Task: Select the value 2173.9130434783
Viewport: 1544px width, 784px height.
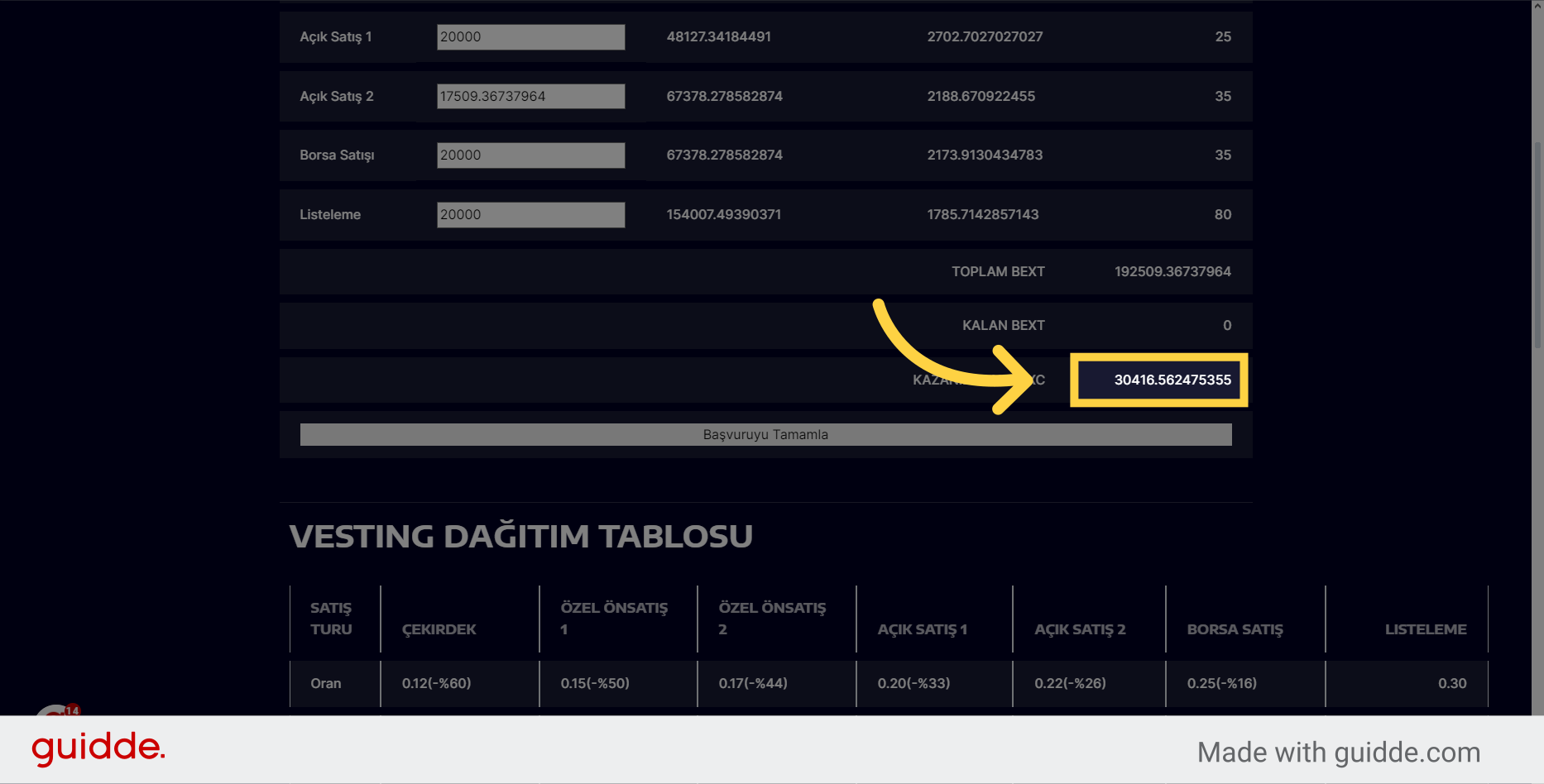Action: (x=985, y=155)
